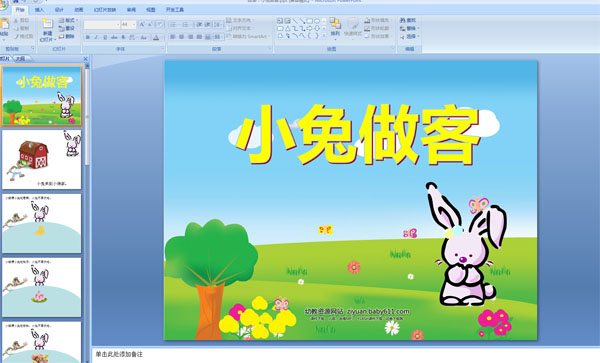Image resolution: width=600 pixels, height=363 pixels.
Task: Click the Decrease Font Size icon
Action: click(x=150, y=25)
